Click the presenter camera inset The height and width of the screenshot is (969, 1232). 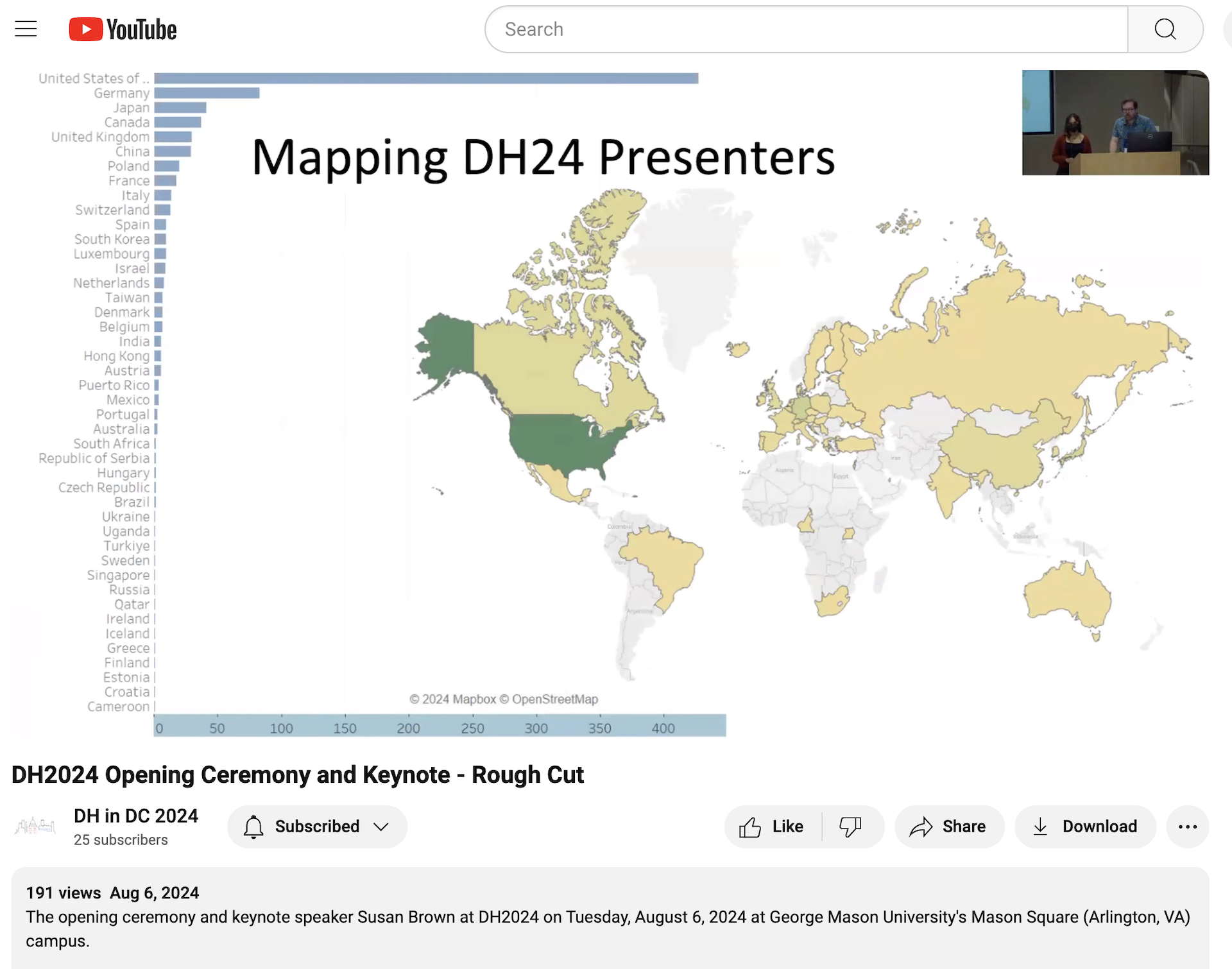tap(1115, 123)
